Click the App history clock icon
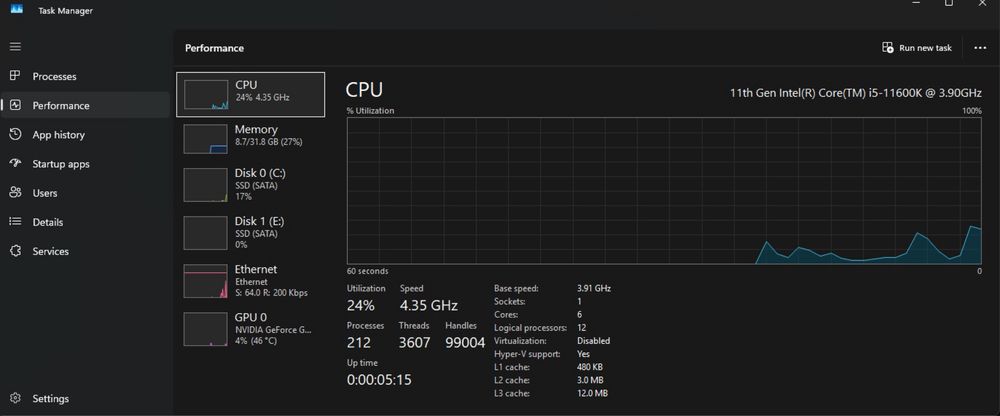Image resolution: width=1000 pixels, height=416 pixels. pos(15,135)
